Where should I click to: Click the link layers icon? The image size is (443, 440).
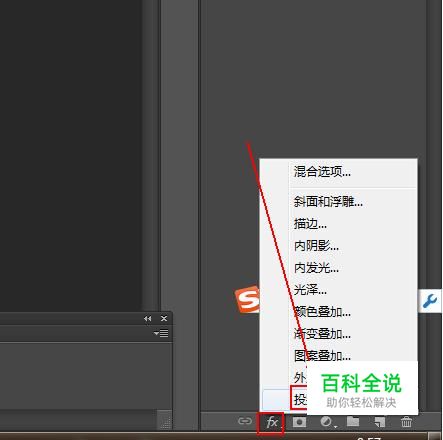coord(245,421)
